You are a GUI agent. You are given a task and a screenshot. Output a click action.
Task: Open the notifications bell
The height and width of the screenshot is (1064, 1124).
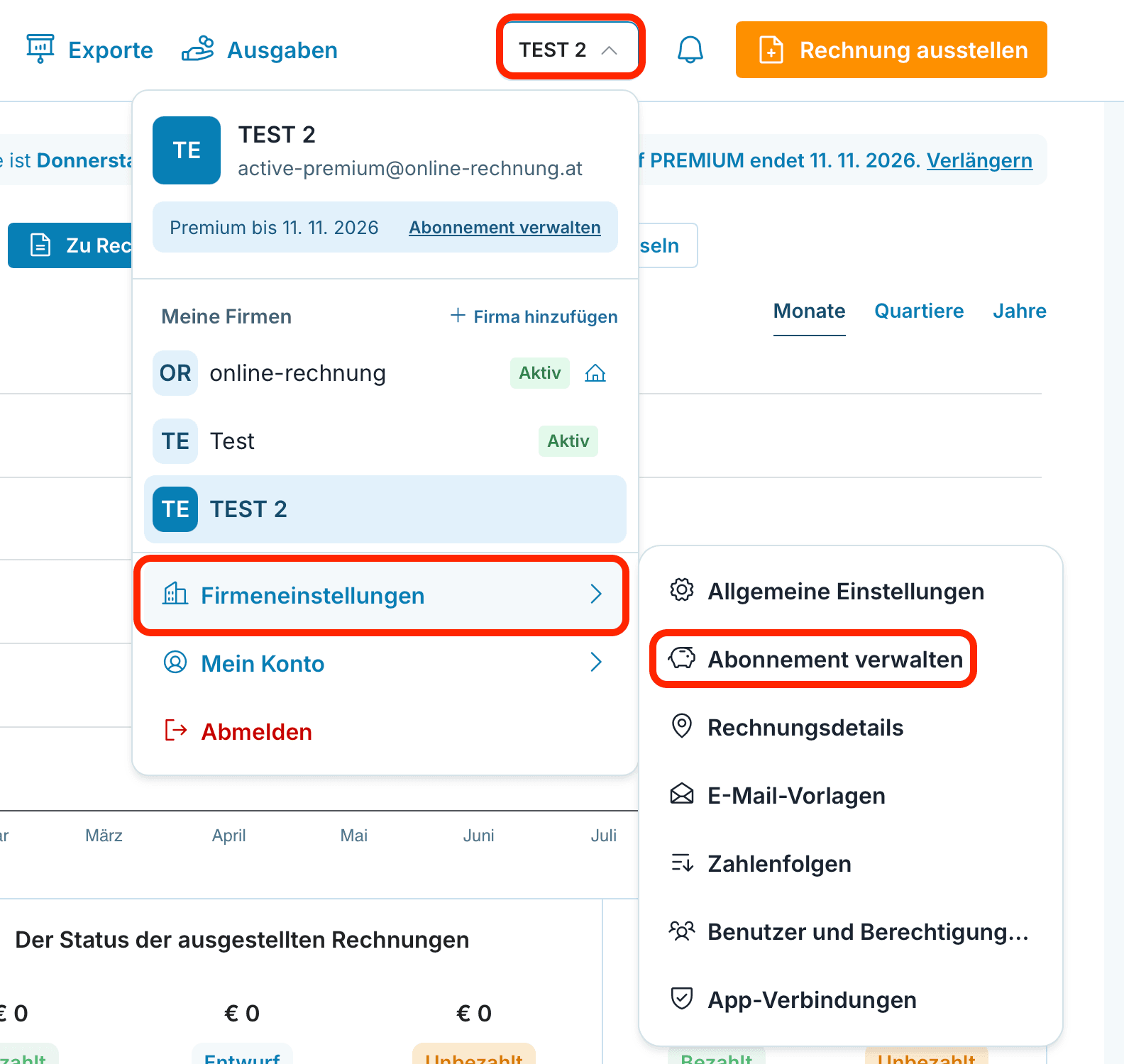pyautogui.click(x=690, y=50)
